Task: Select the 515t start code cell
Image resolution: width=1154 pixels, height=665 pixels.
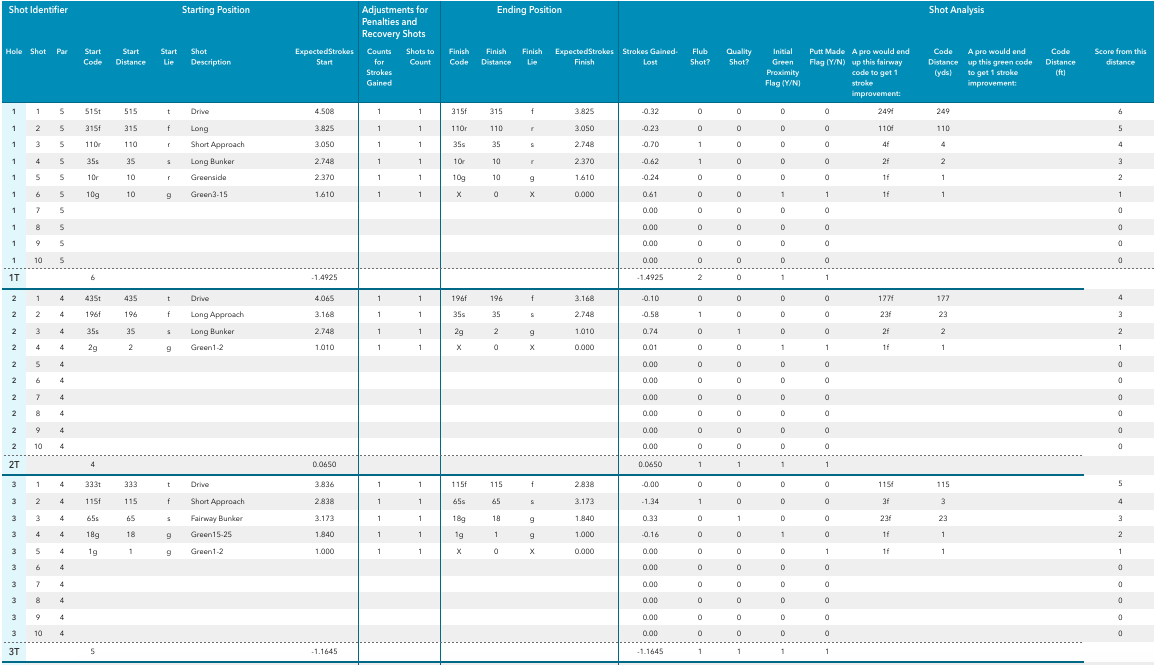Action: (x=93, y=111)
